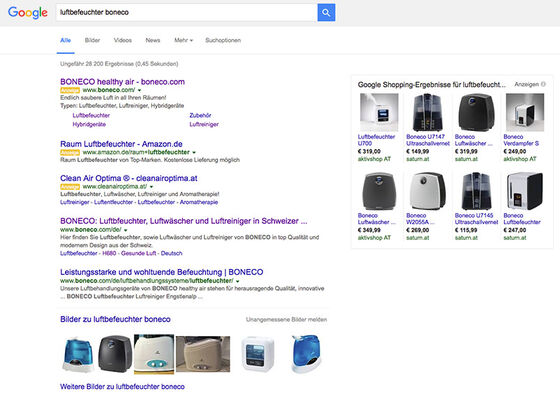Image resolution: width=560 pixels, height=398 pixels.
Task: Expand the arrow next to www.boneco.com/ ad URL
Action: click(x=139, y=90)
